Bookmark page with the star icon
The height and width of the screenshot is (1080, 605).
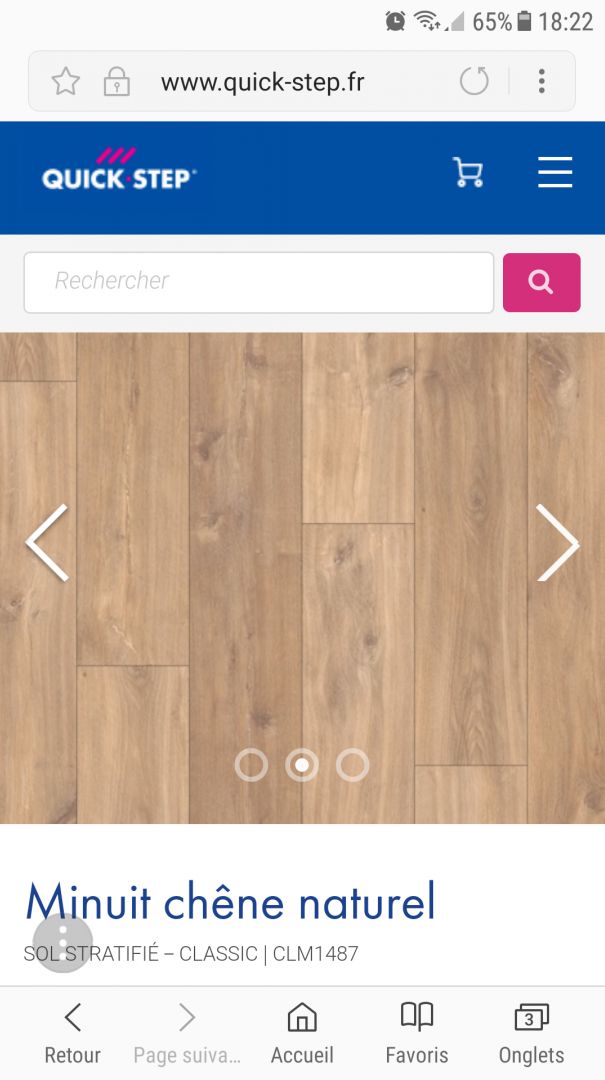pyautogui.click(x=65, y=81)
